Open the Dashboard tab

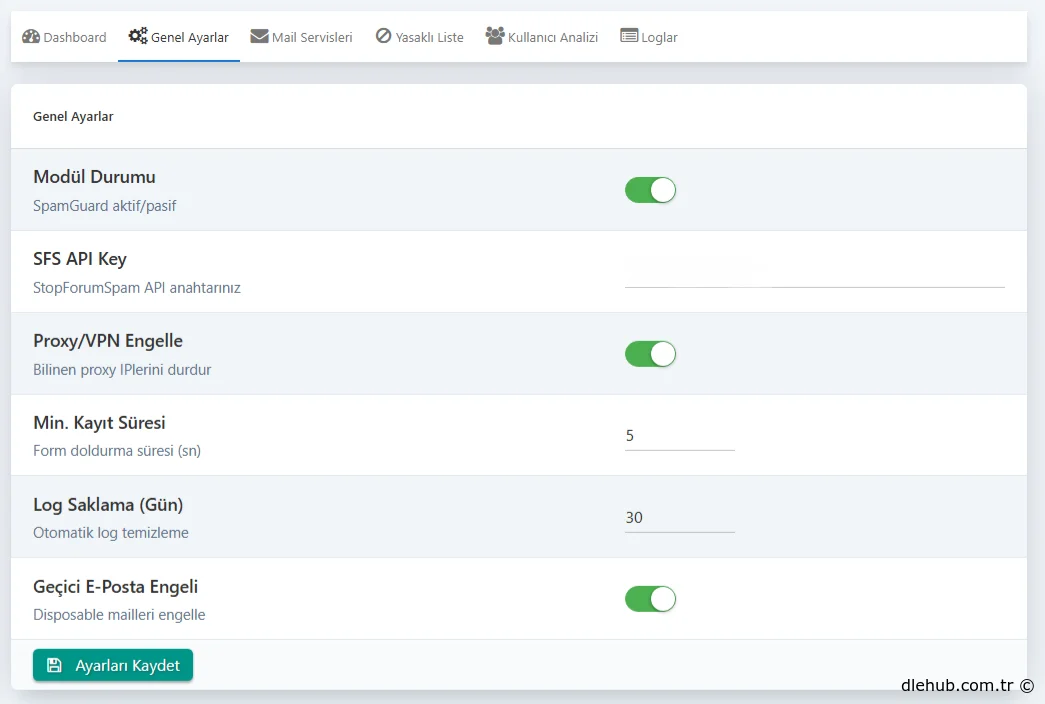(74, 37)
